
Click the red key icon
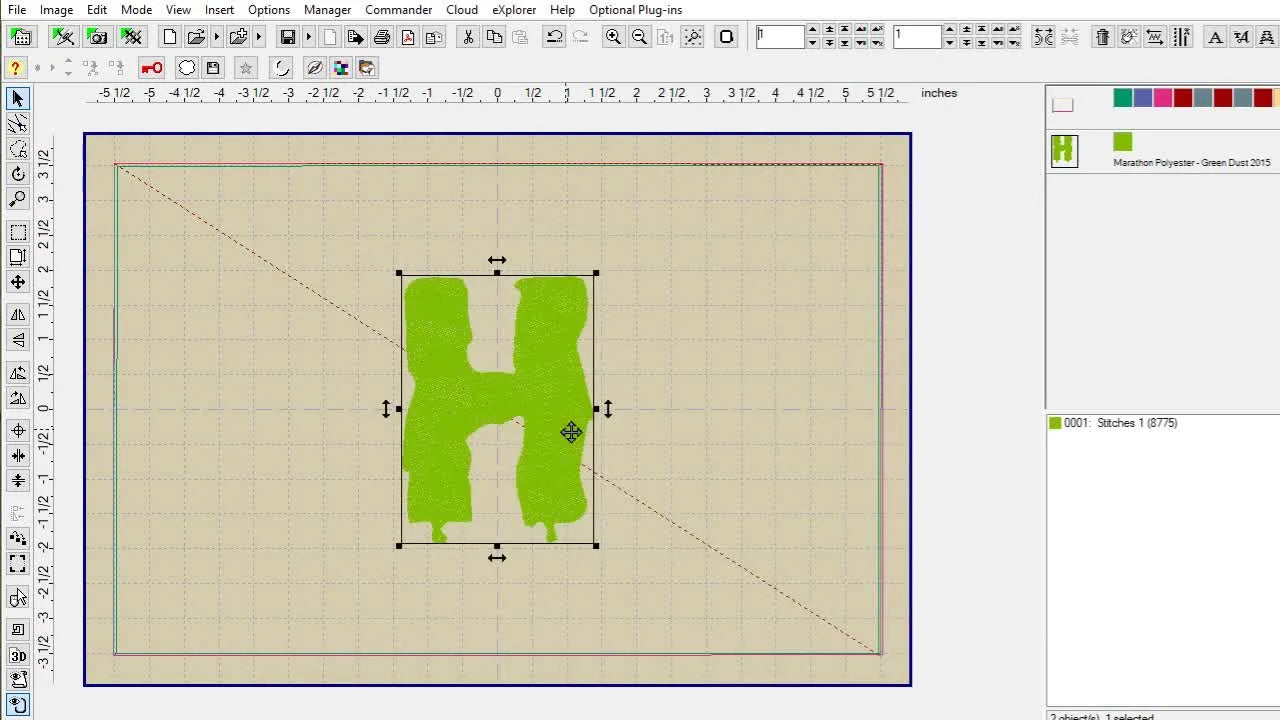pos(152,68)
